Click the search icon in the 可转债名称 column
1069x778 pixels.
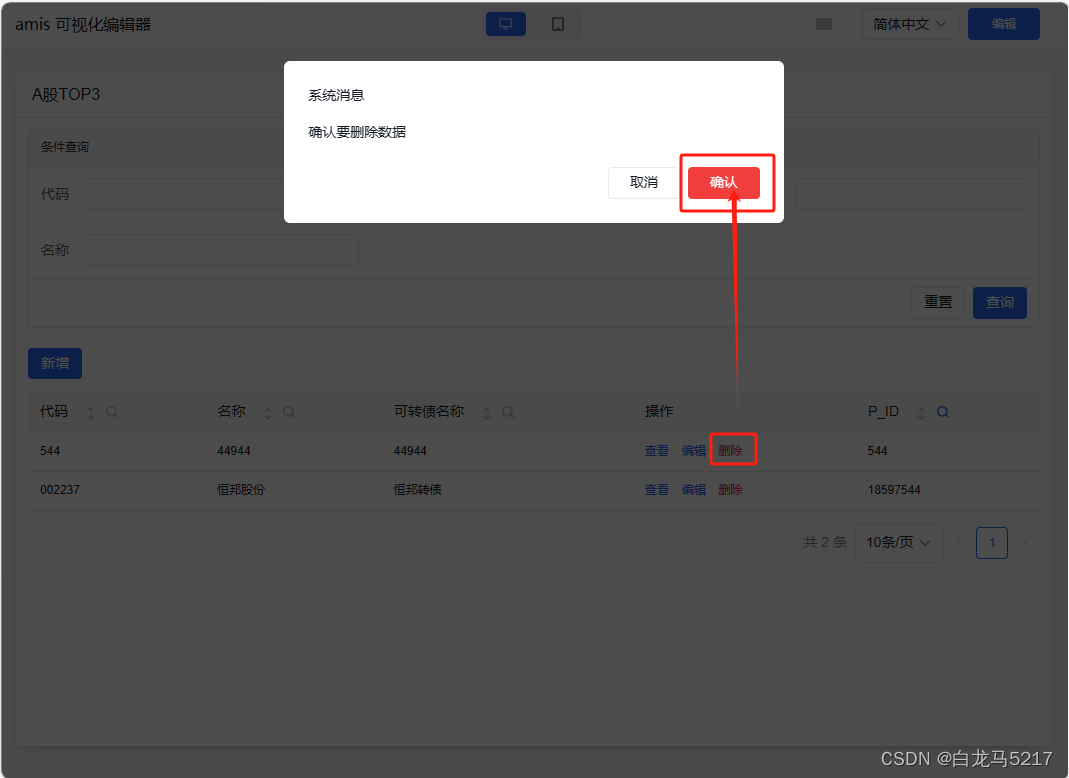coord(508,411)
